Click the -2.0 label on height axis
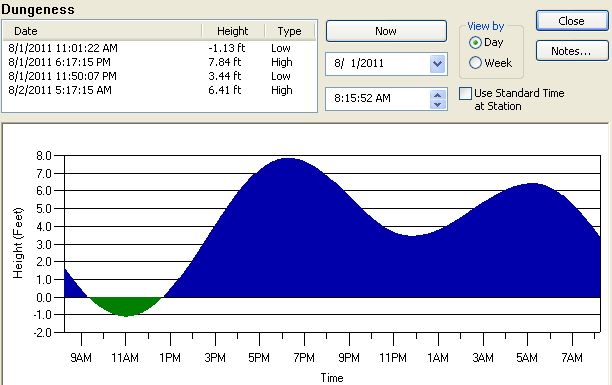The image size is (612, 385). pyautogui.click(x=42, y=333)
